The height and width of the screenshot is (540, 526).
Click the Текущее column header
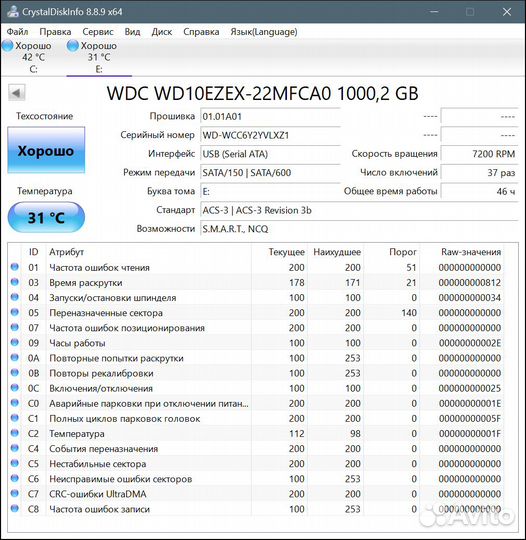click(287, 252)
